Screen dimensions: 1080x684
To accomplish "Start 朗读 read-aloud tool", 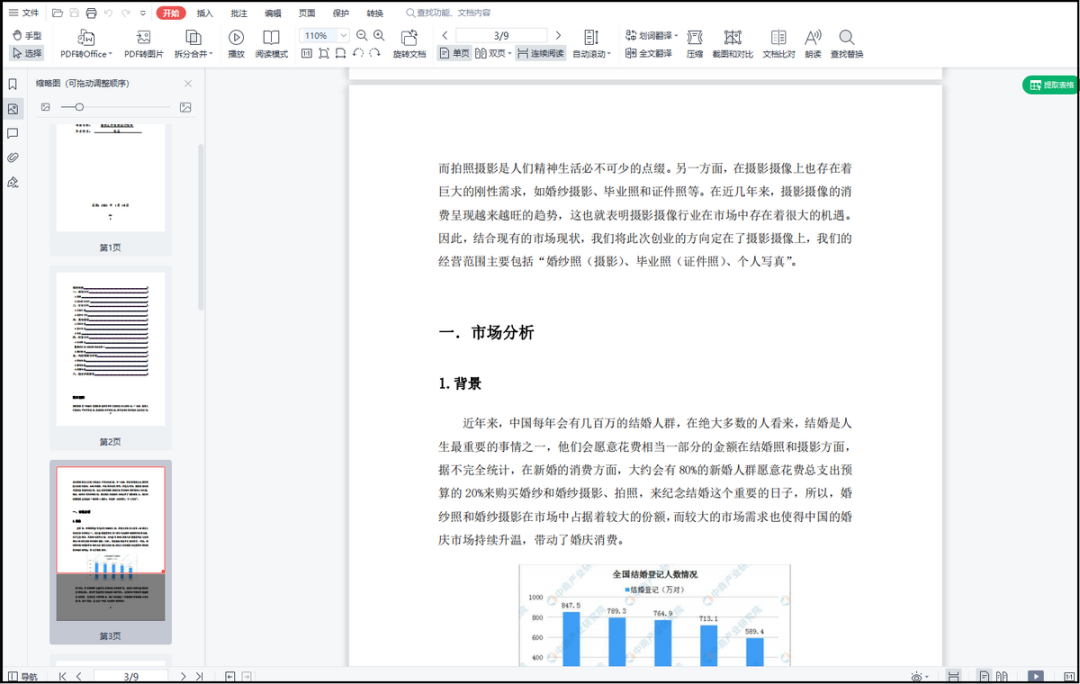I will (x=813, y=43).
